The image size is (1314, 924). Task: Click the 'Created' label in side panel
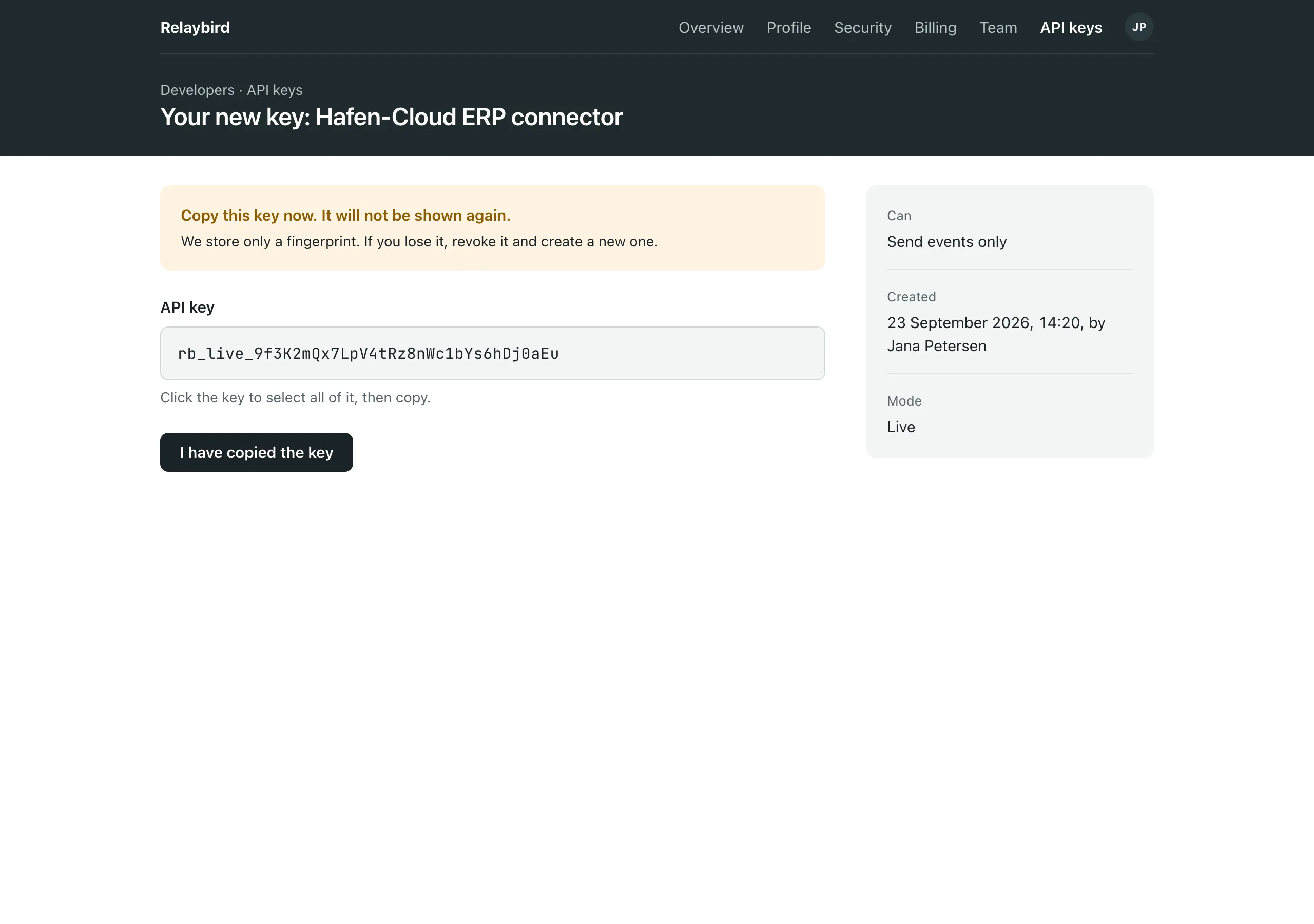tap(911, 297)
